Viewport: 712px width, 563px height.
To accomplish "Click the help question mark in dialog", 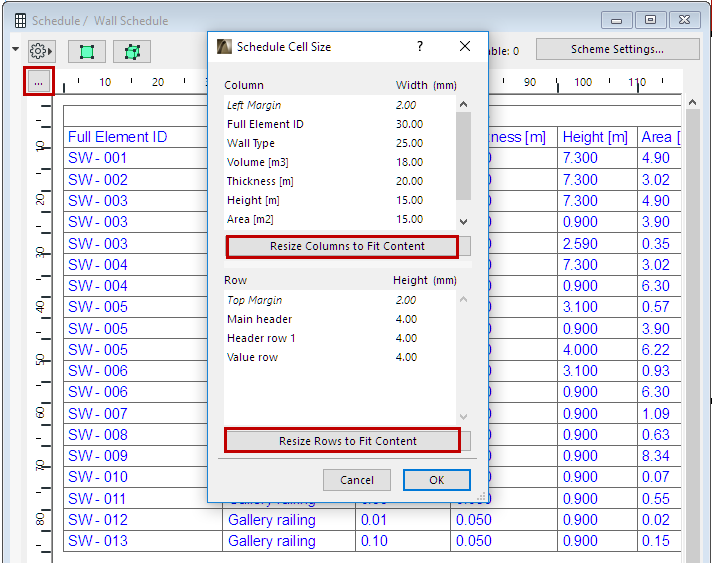I will click(420, 47).
